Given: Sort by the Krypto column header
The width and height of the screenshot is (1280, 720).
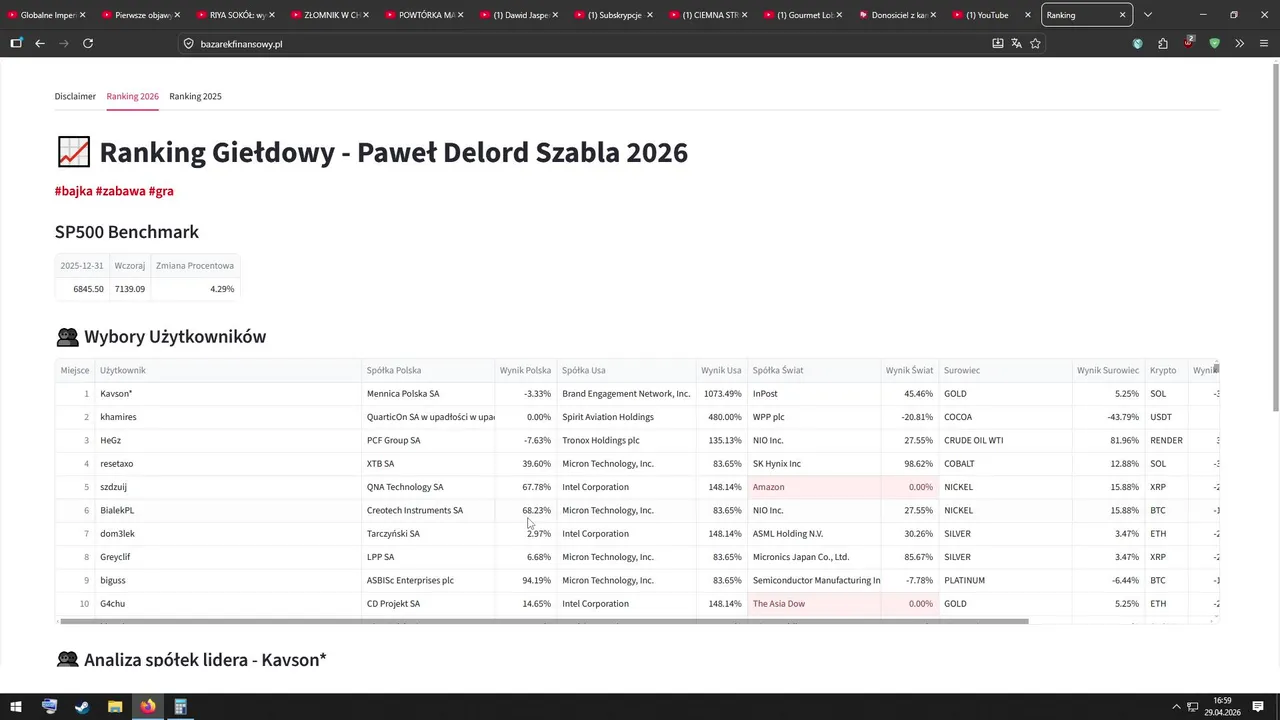Looking at the screenshot, I should [1166, 370].
